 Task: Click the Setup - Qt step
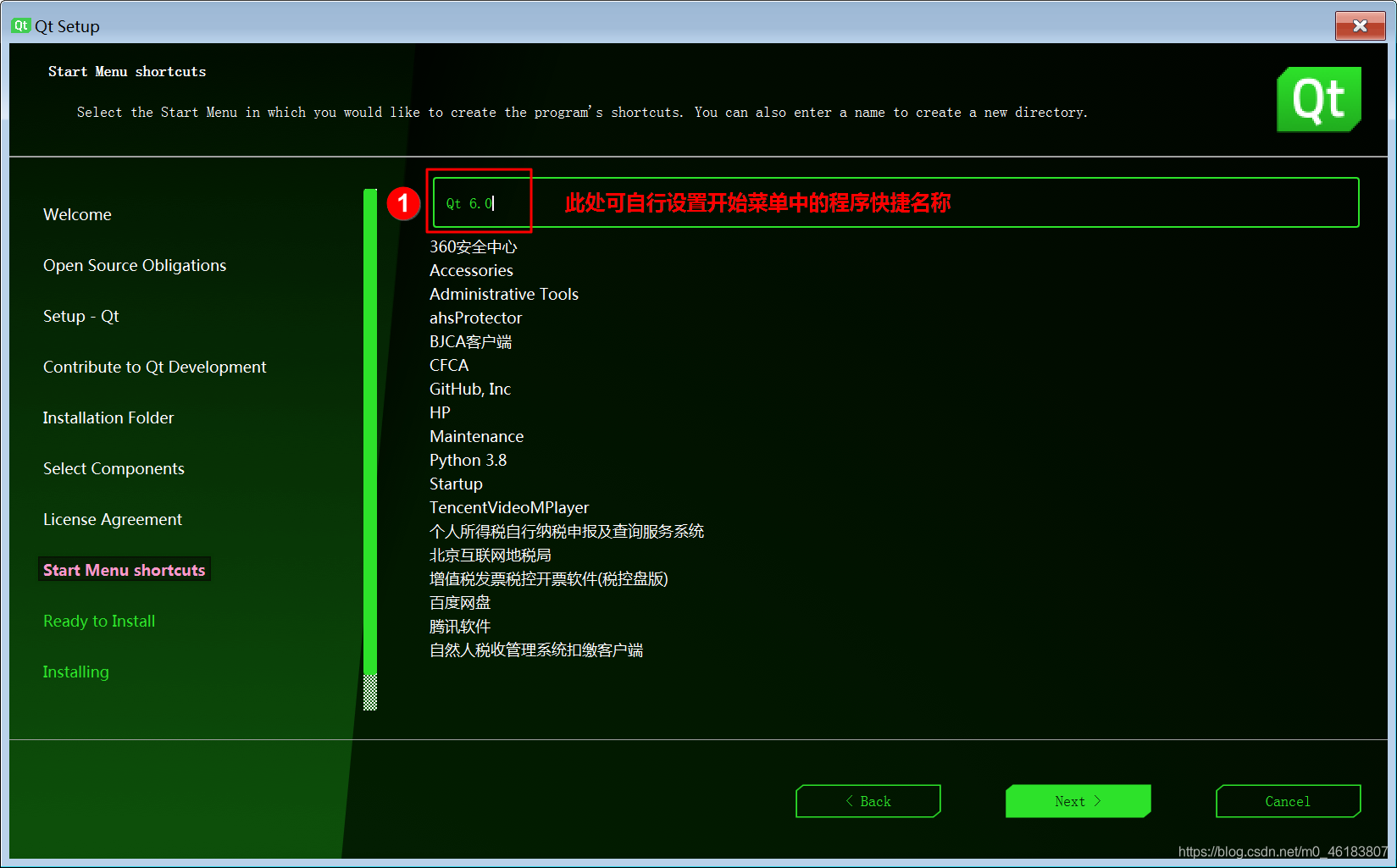pos(80,316)
